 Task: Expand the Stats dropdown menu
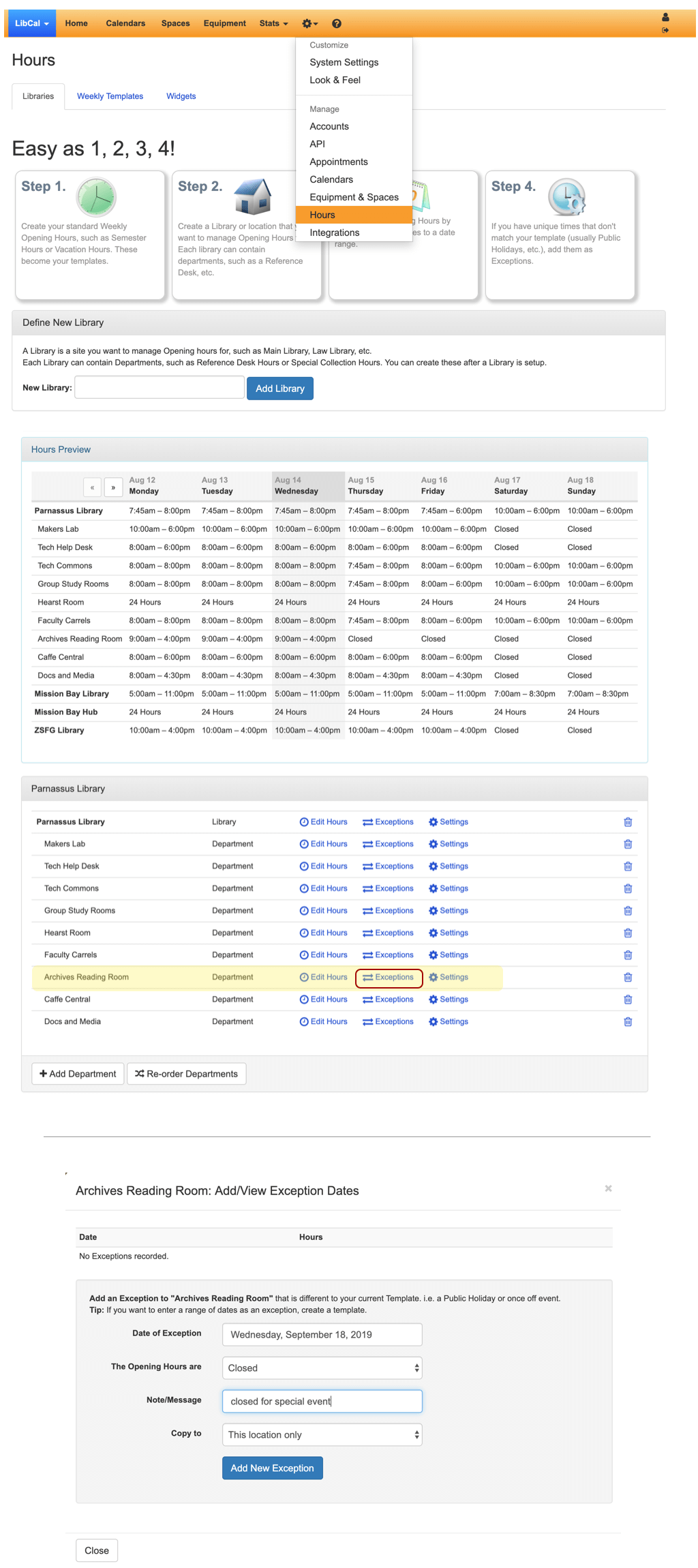pyautogui.click(x=273, y=23)
